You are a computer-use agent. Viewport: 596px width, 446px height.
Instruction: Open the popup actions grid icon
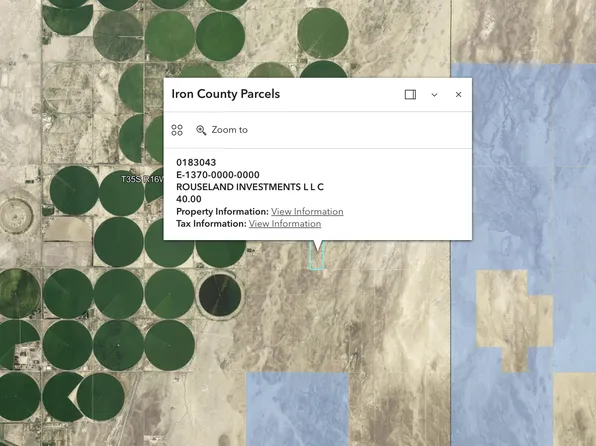[177, 130]
